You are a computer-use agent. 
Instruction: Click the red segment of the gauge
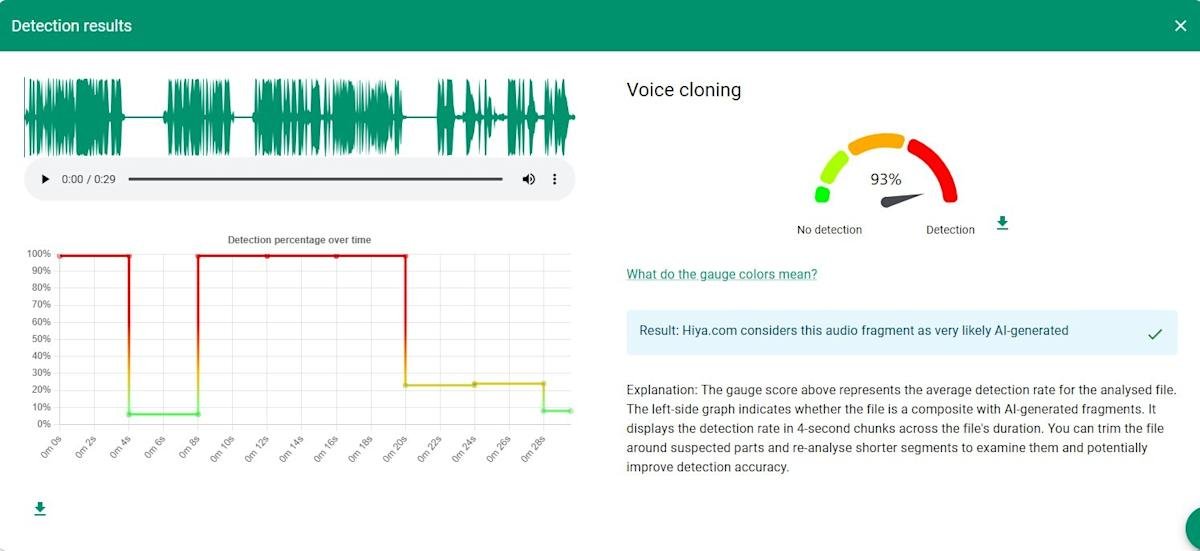pos(934,168)
